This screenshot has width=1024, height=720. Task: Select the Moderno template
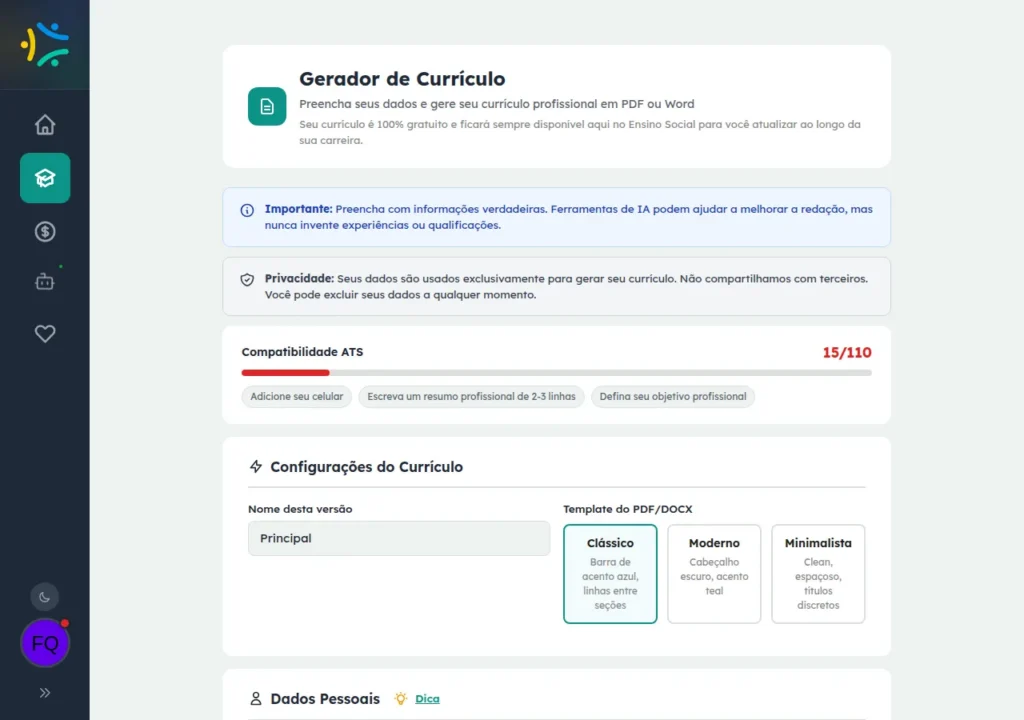point(714,574)
